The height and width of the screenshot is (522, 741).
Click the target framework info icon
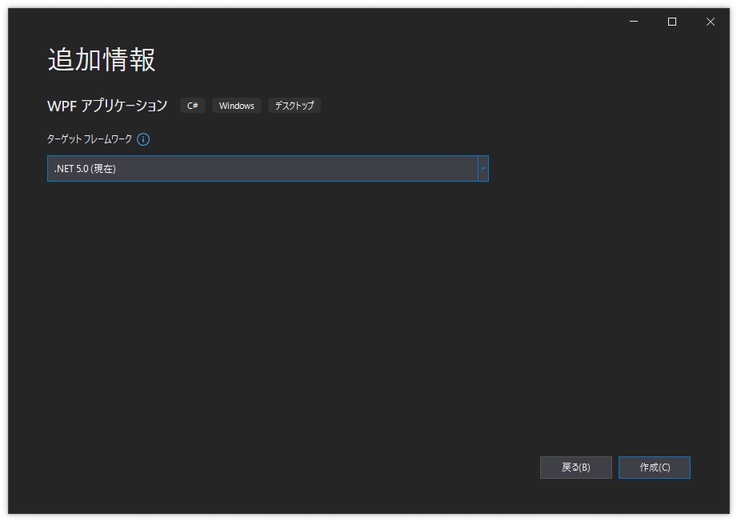click(x=143, y=139)
